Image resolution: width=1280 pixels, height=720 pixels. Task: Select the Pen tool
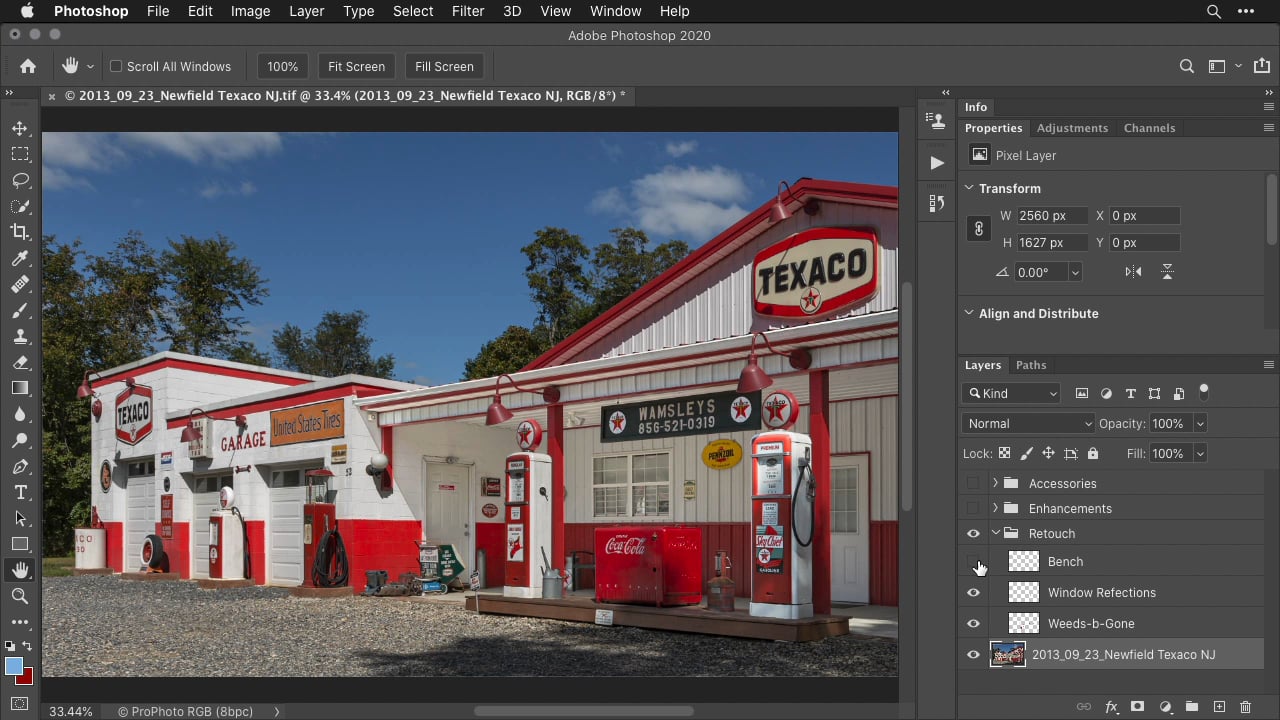click(19, 466)
